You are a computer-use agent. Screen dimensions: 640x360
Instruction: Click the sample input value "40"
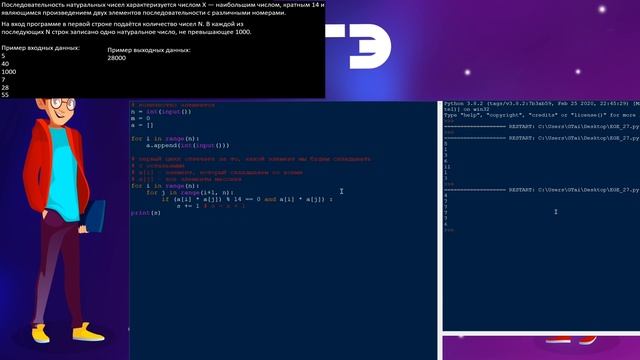[5, 64]
